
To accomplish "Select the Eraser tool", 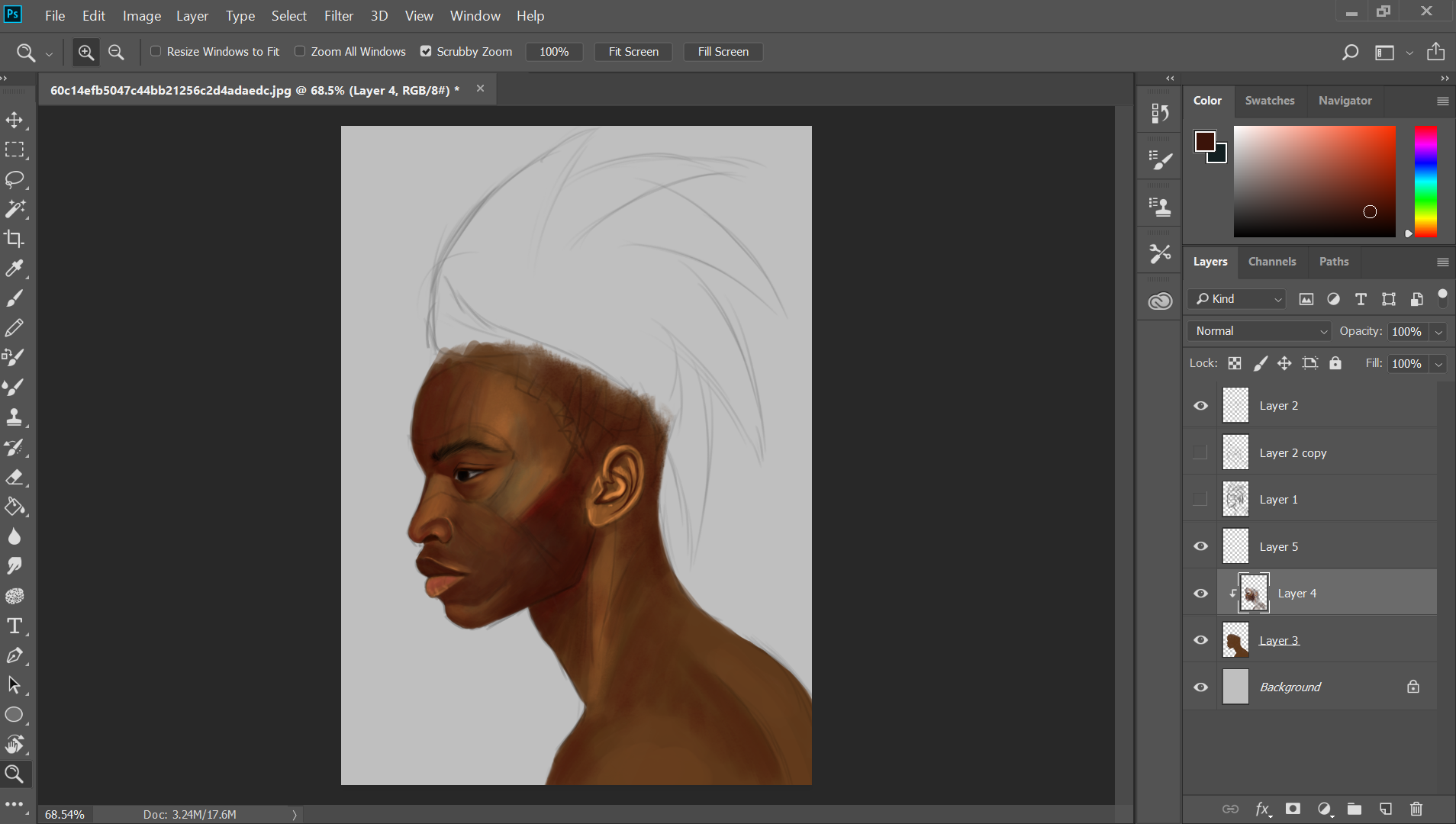I will (14, 477).
